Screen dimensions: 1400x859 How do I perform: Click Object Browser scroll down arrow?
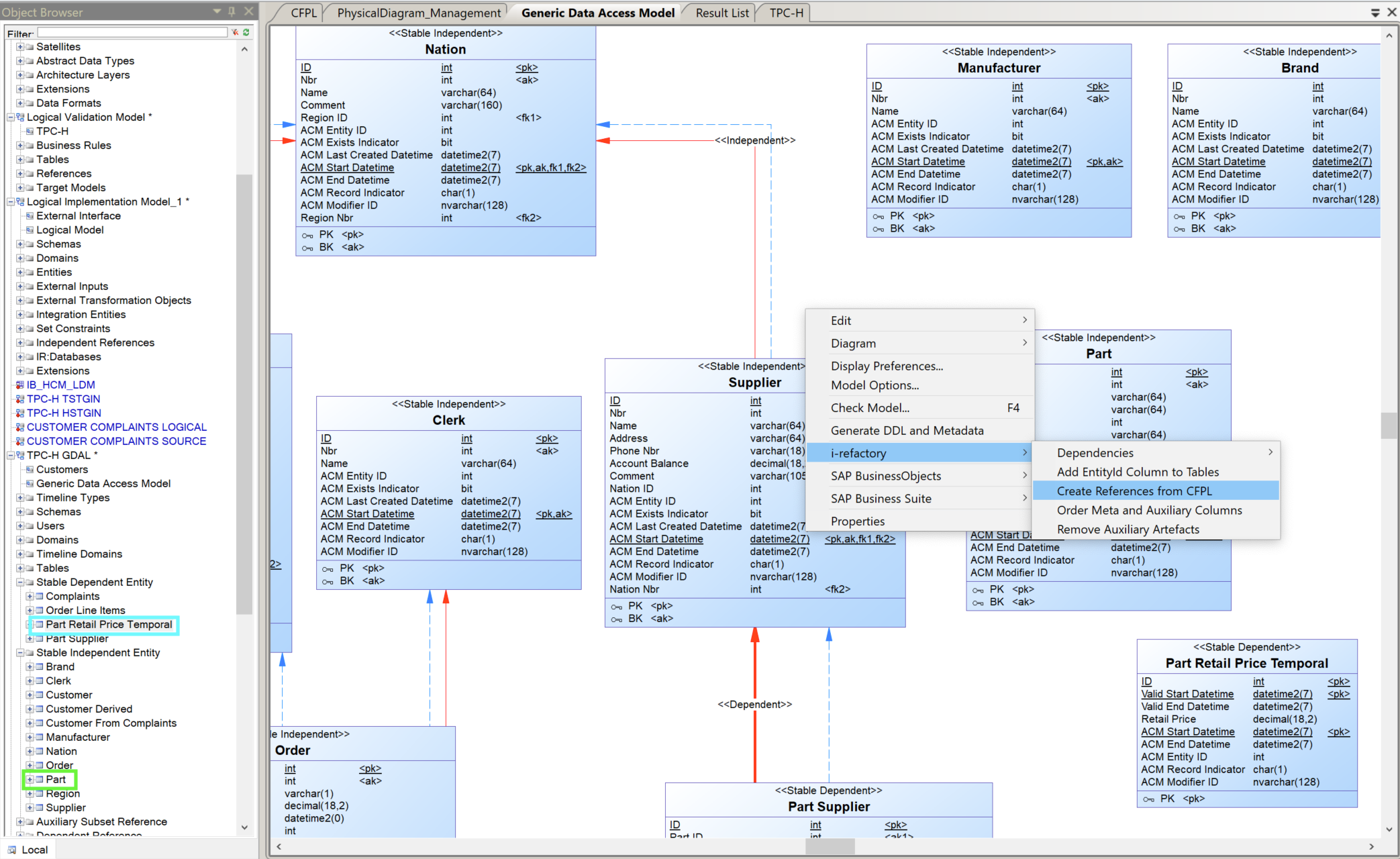[x=244, y=827]
